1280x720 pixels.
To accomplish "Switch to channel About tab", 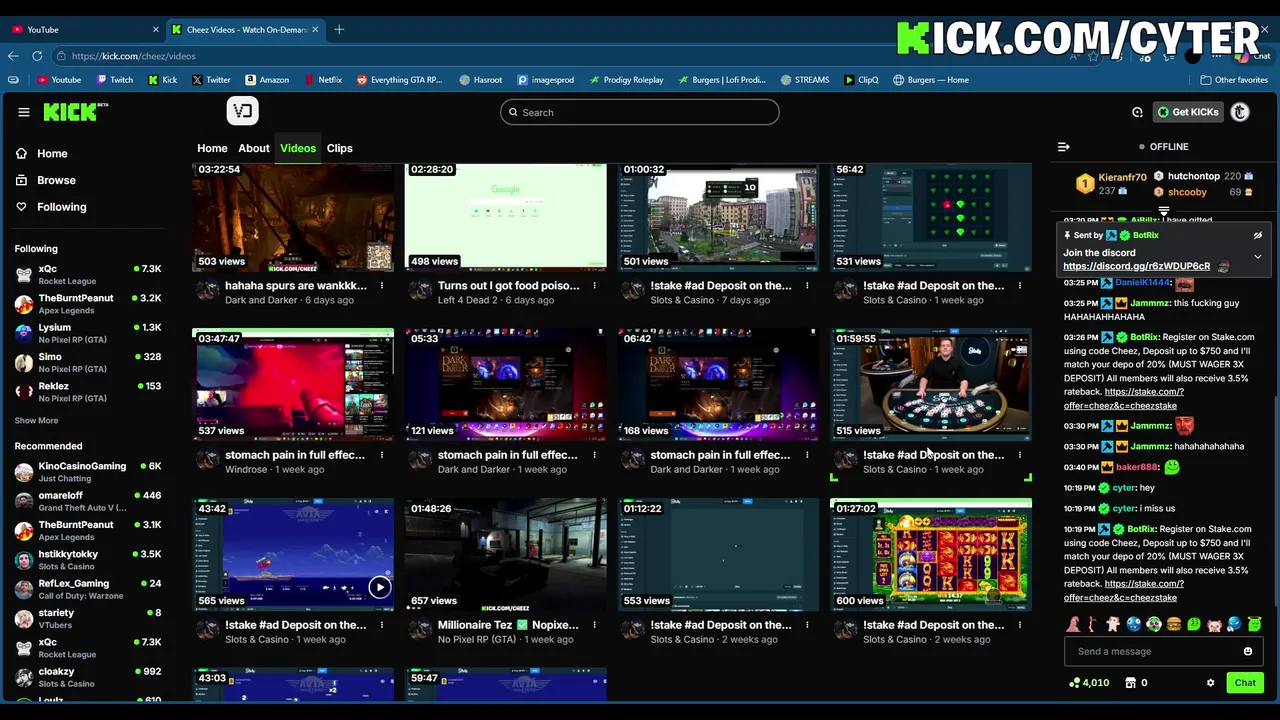I will [254, 148].
